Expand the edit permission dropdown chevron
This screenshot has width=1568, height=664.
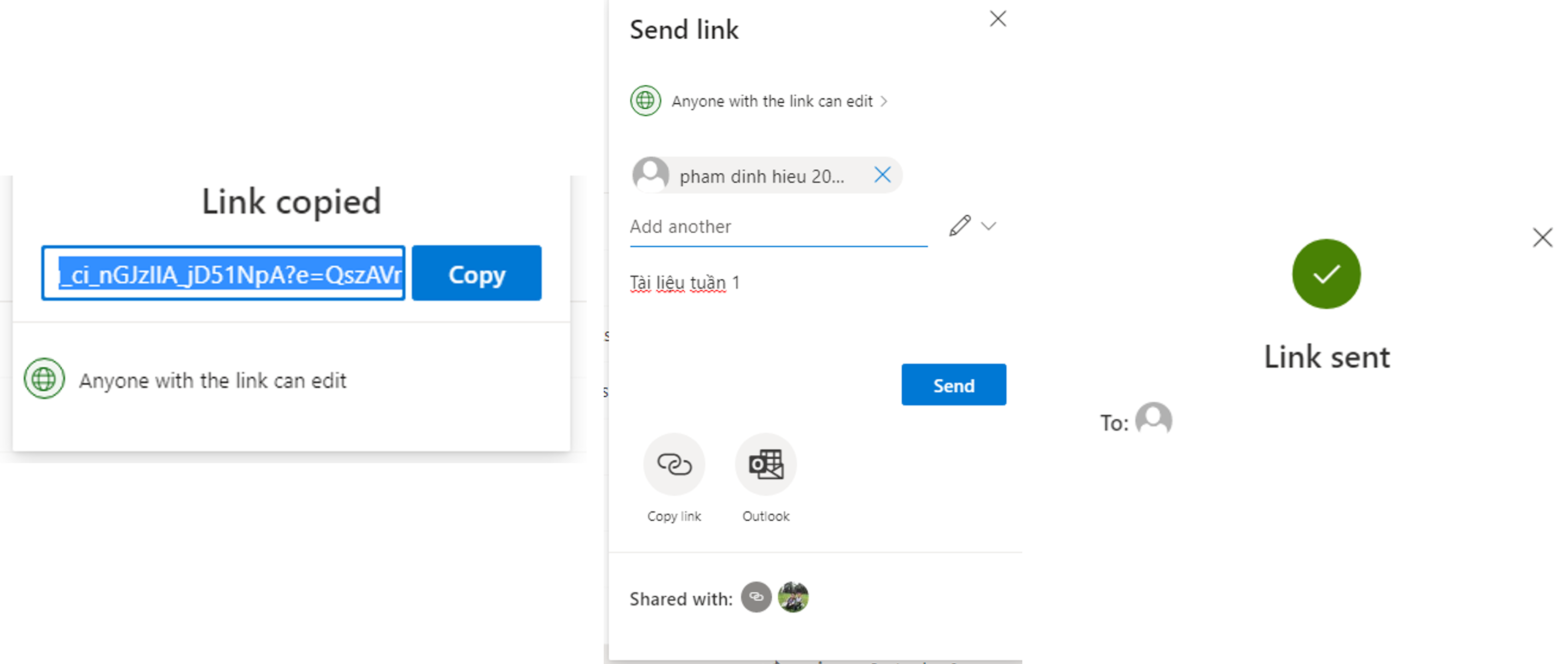point(989,226)
